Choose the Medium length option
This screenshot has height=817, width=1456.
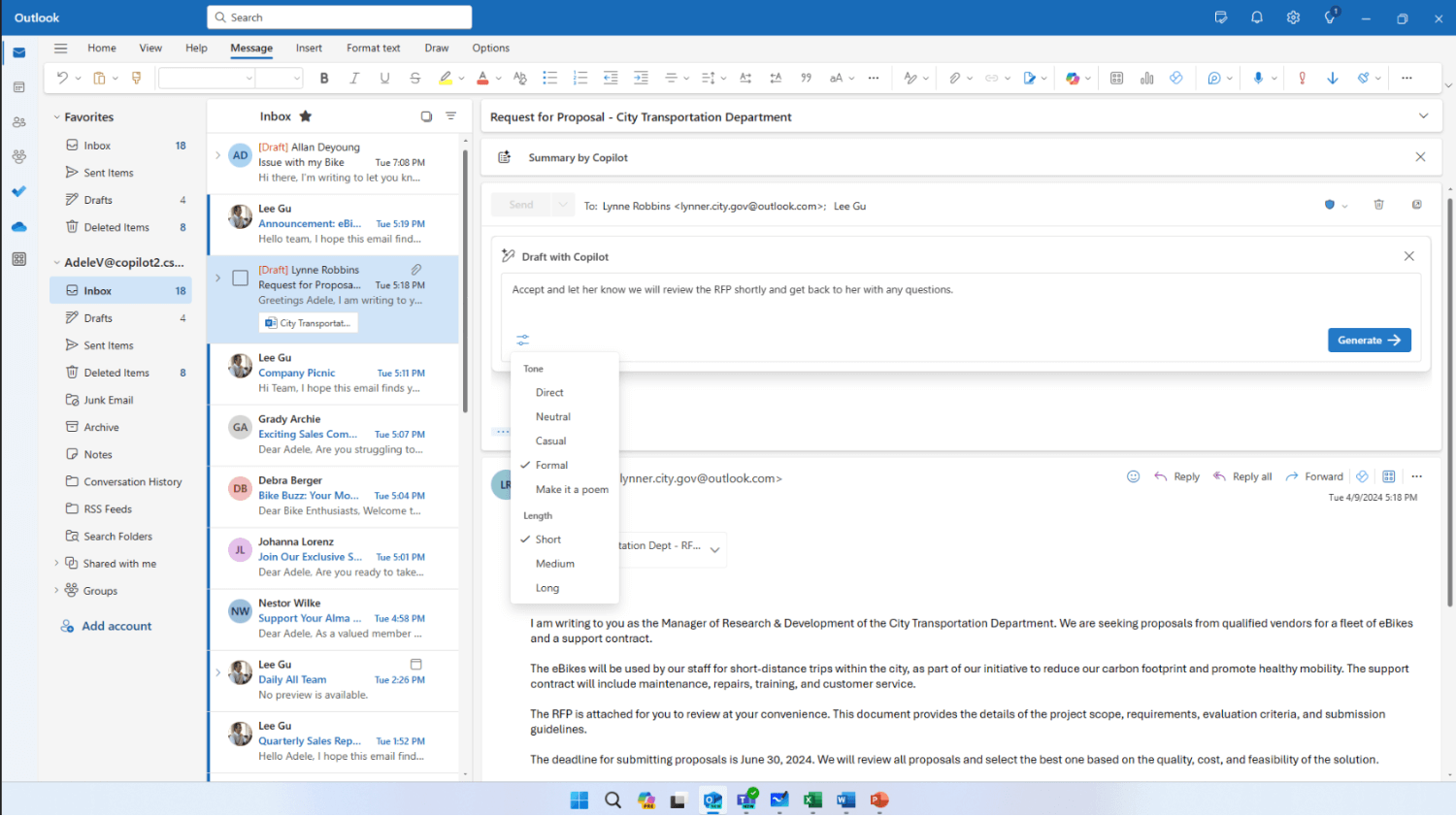pos(555,563)
